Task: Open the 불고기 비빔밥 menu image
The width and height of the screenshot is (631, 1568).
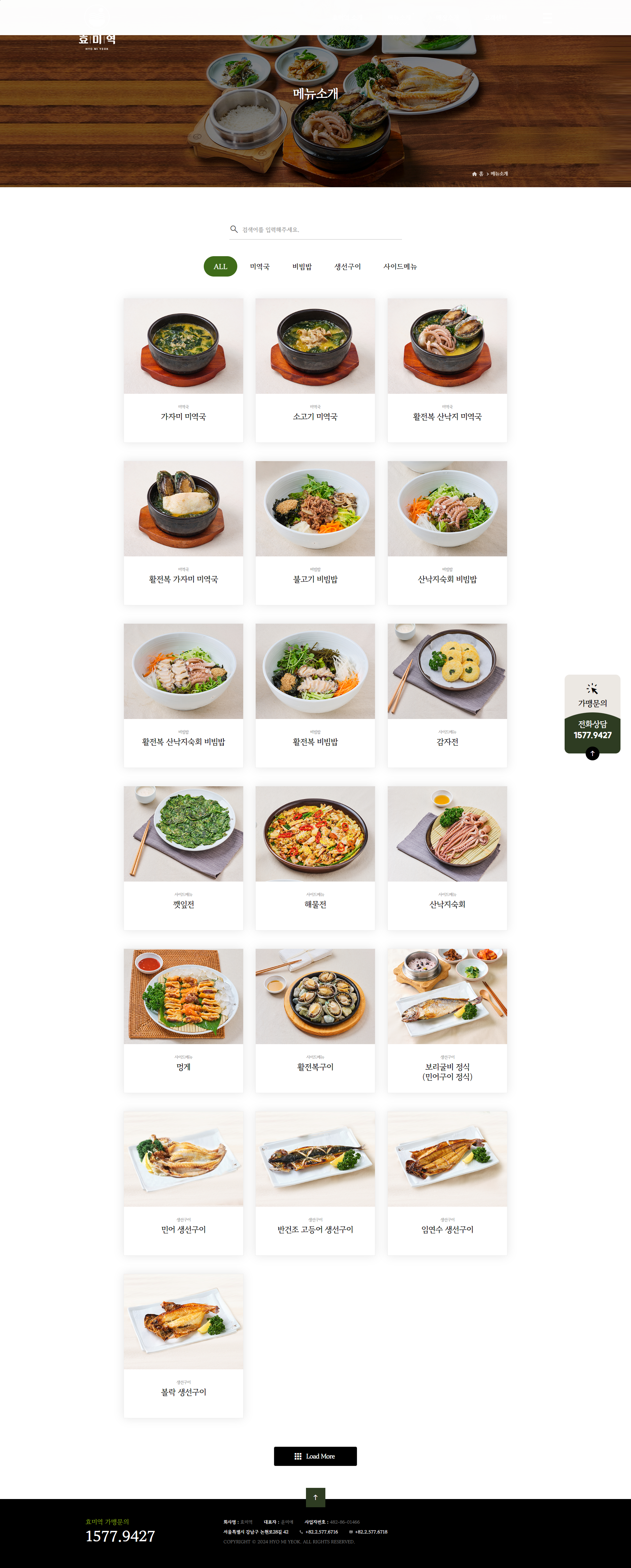Action: click(315, 508)
